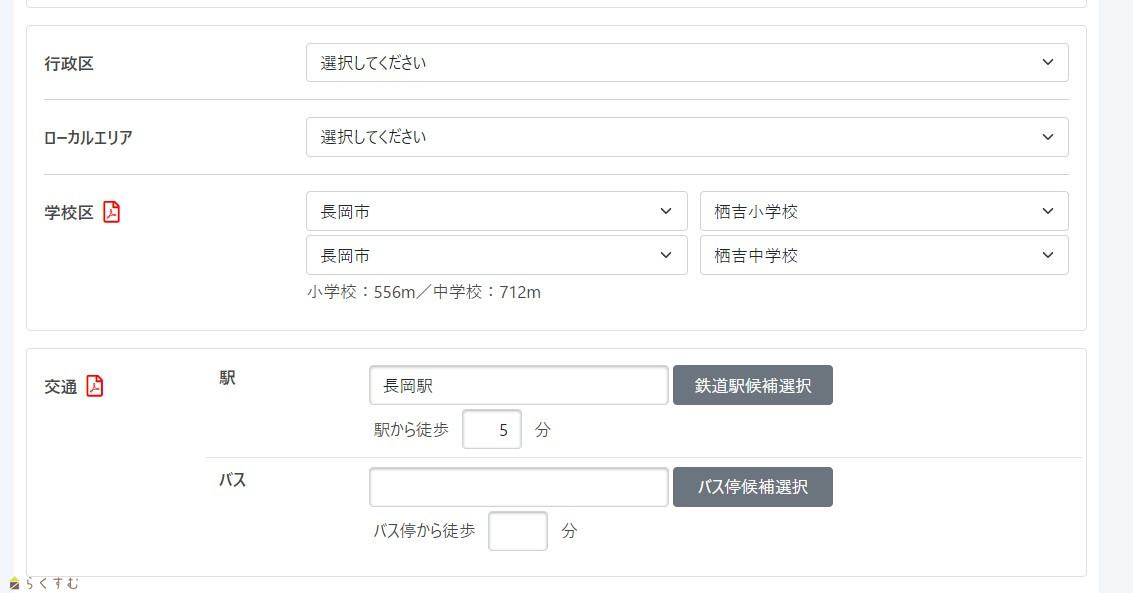
Task: Select the 駅から徒歩 minutes field
Action: (x=492, y=430)
